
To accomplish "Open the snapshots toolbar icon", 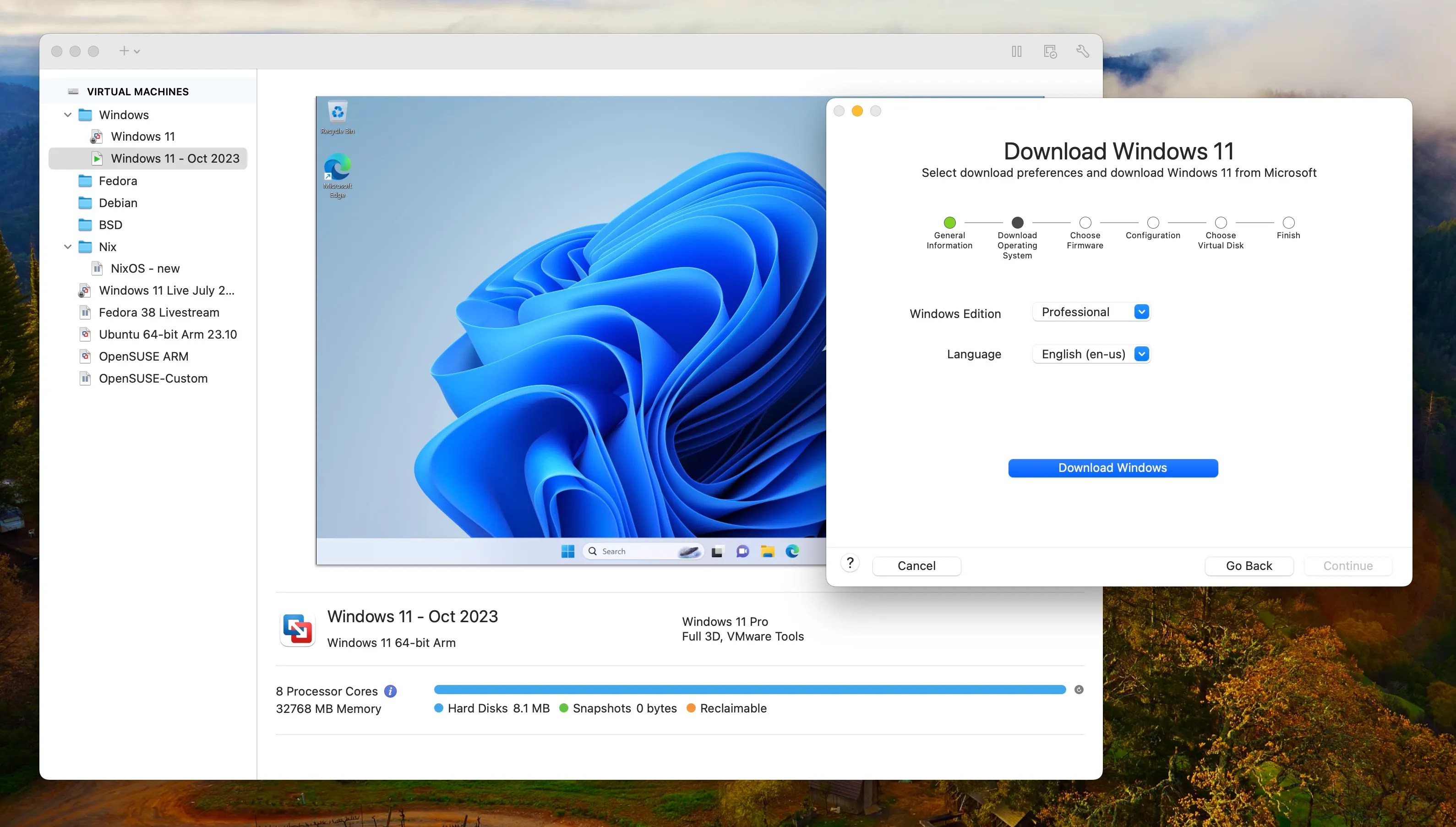I will pos(1050,51).
